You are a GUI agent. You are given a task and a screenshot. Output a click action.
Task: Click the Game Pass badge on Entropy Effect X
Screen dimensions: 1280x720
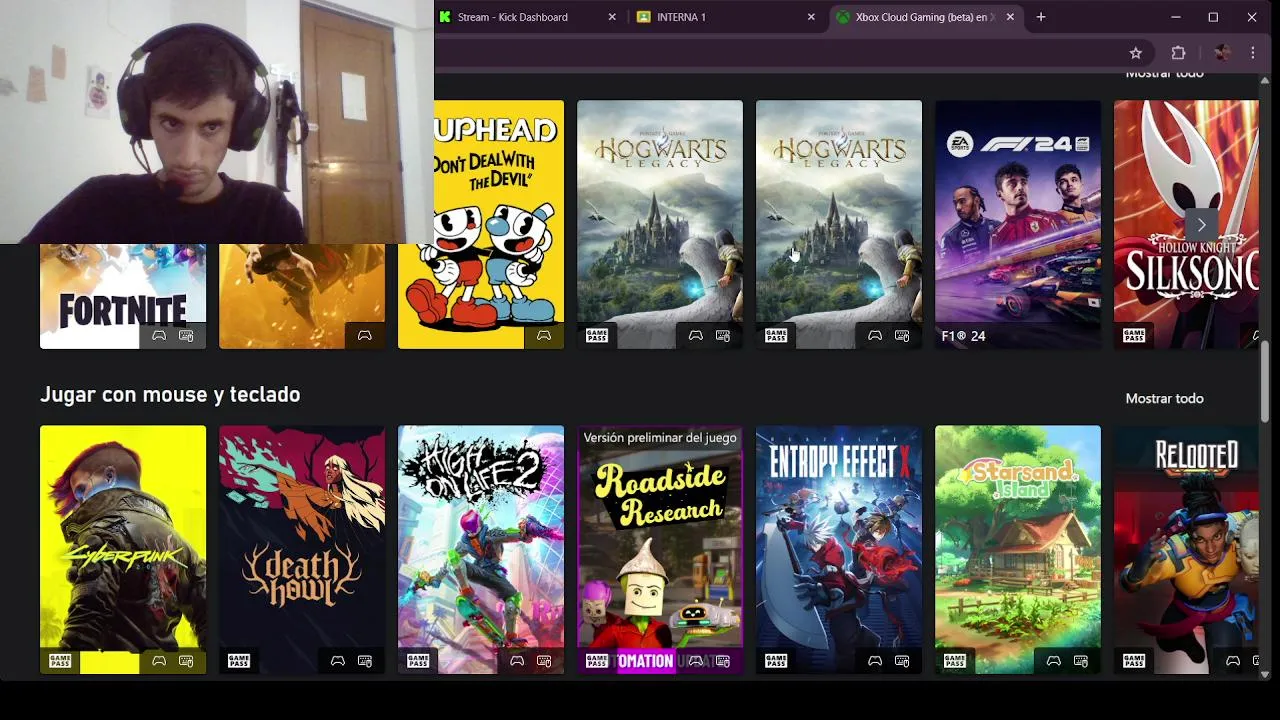tap(776, 661)
